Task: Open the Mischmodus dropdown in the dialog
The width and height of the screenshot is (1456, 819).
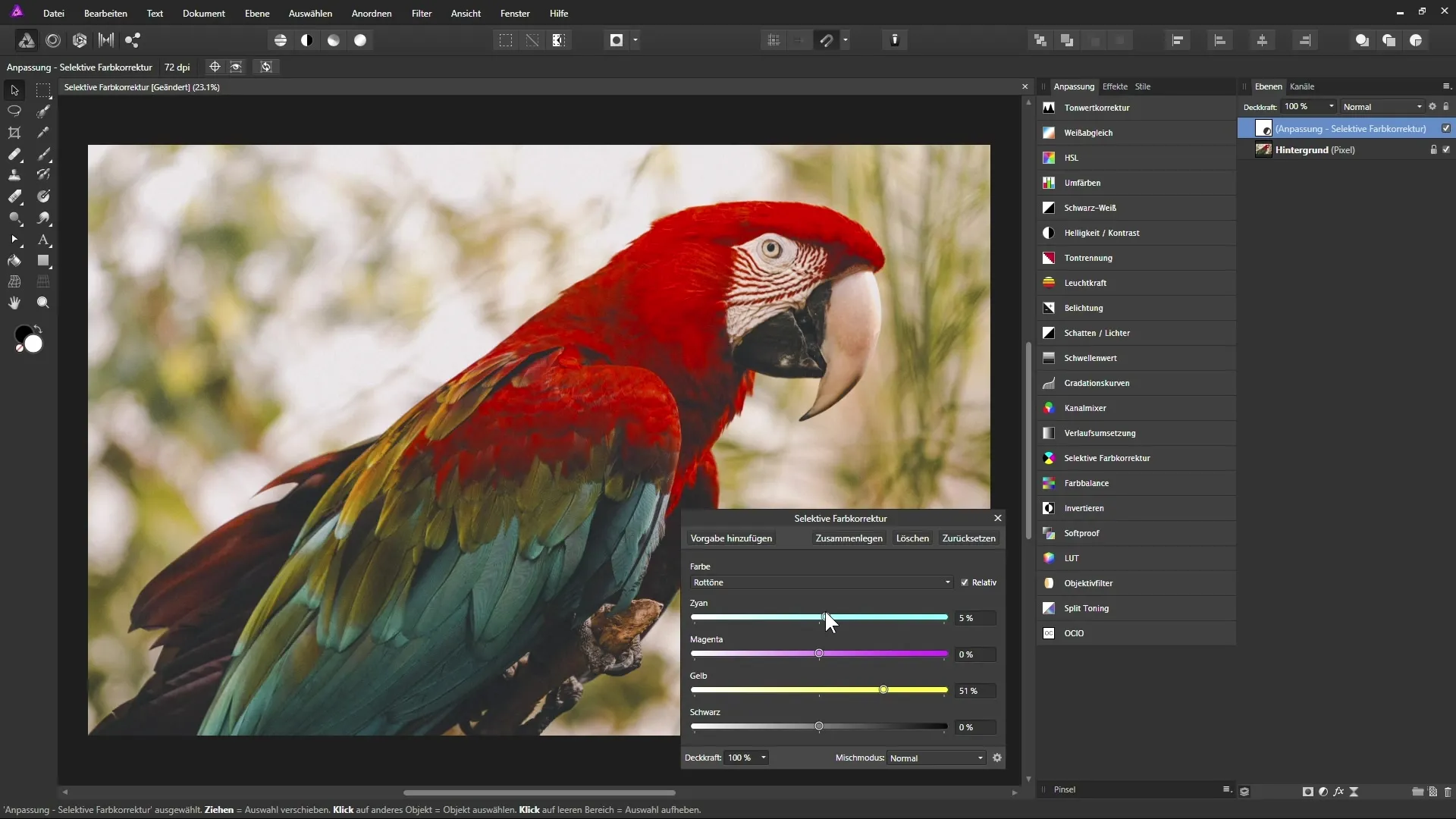Action: tap(937, 758)
